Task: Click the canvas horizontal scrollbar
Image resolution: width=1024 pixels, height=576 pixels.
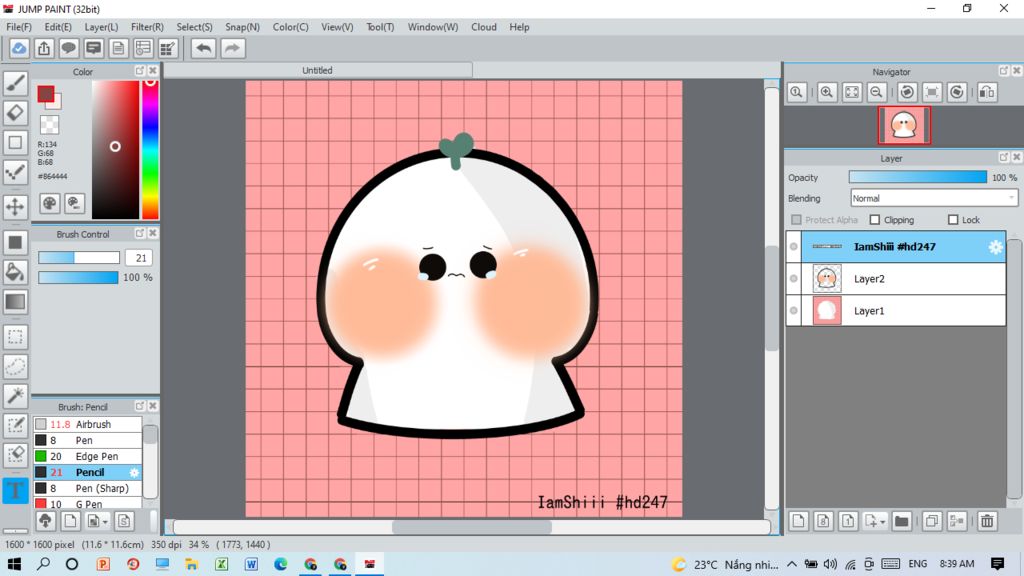Action: [472, 527]
